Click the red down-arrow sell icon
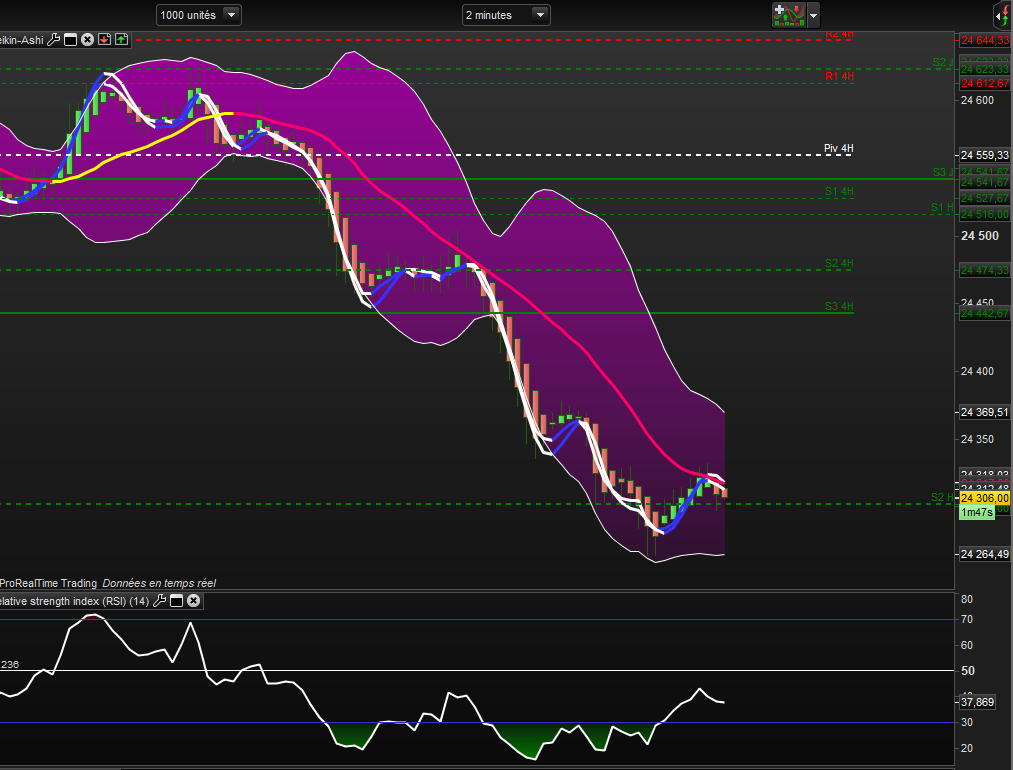 pos(104,40)
